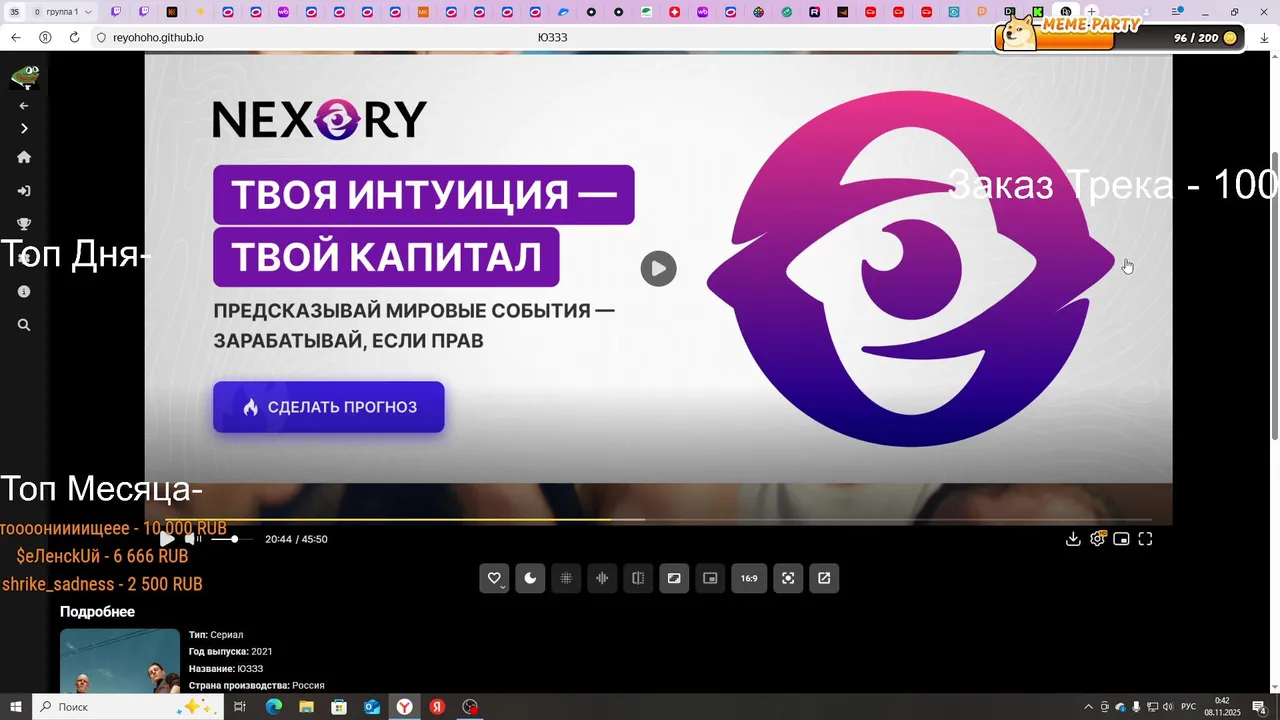Select the dark R icon browser tab

[x=815, y=12]
